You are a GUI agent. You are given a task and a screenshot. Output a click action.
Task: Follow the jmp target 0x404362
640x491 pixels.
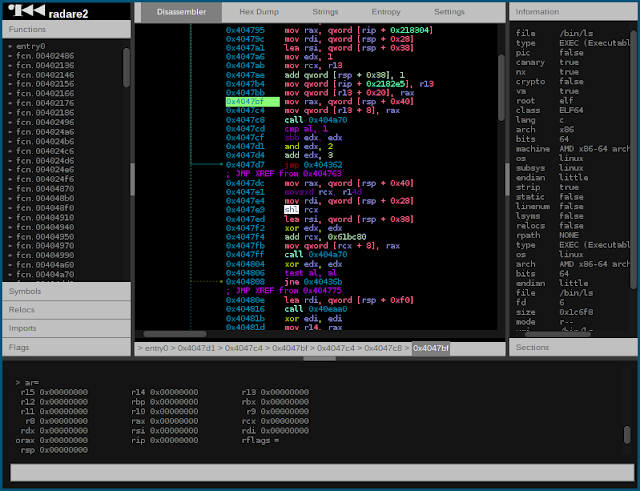point(322,165)
